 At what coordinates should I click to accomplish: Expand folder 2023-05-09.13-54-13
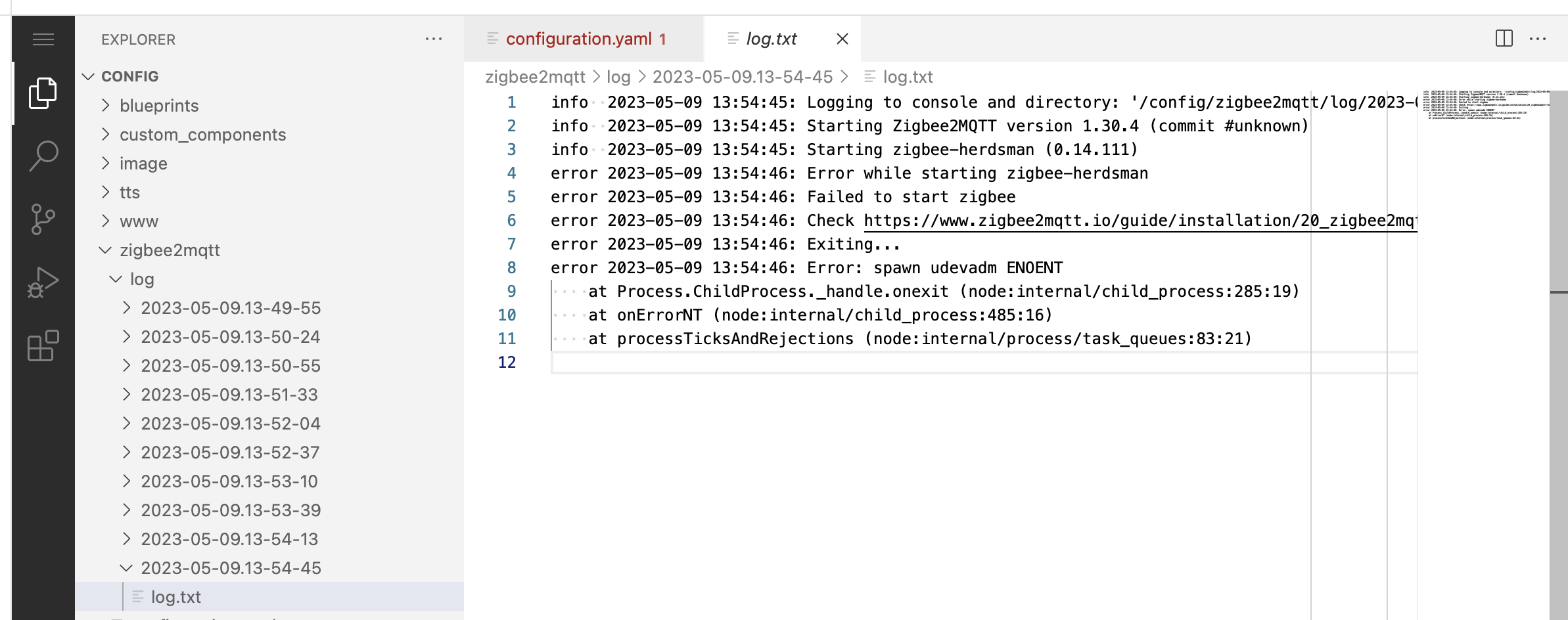127,539
